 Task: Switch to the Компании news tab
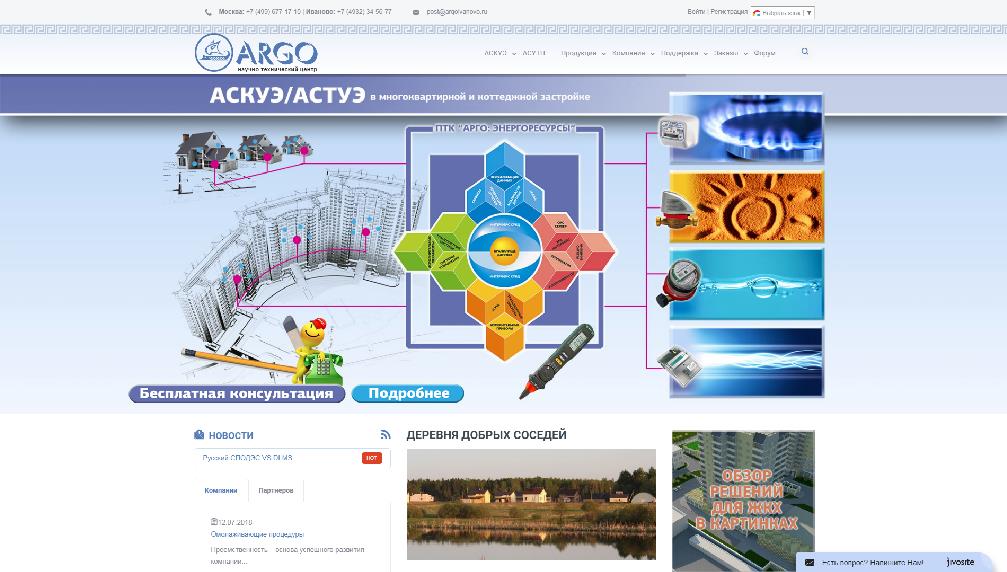coord(221,490)
